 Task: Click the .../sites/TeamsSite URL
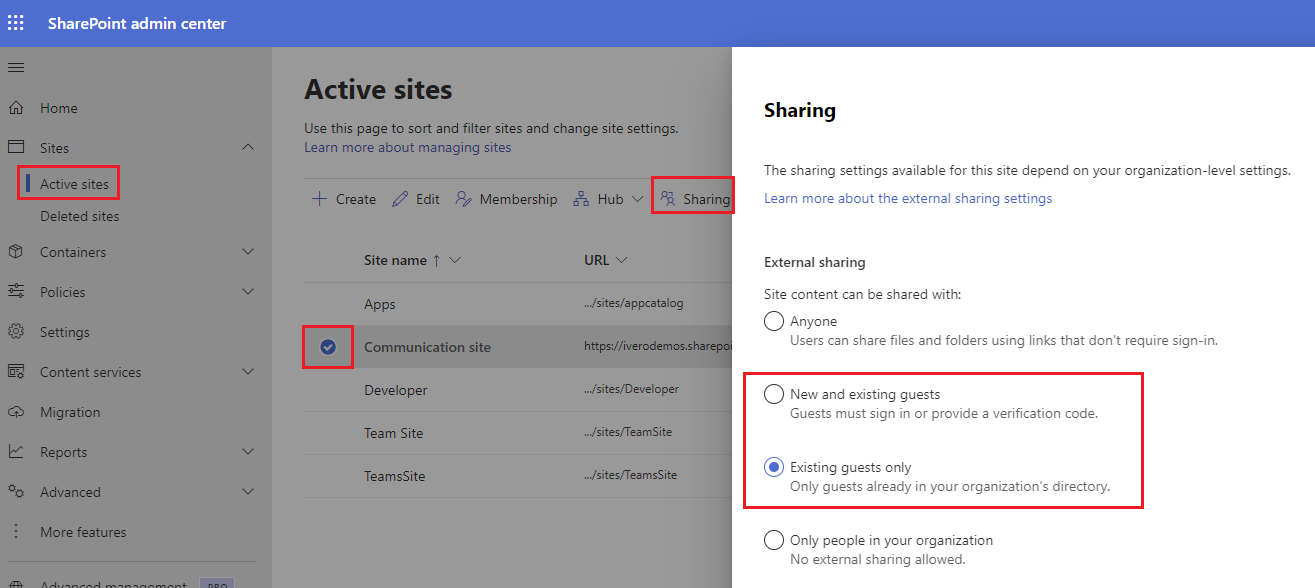(631, 475)
